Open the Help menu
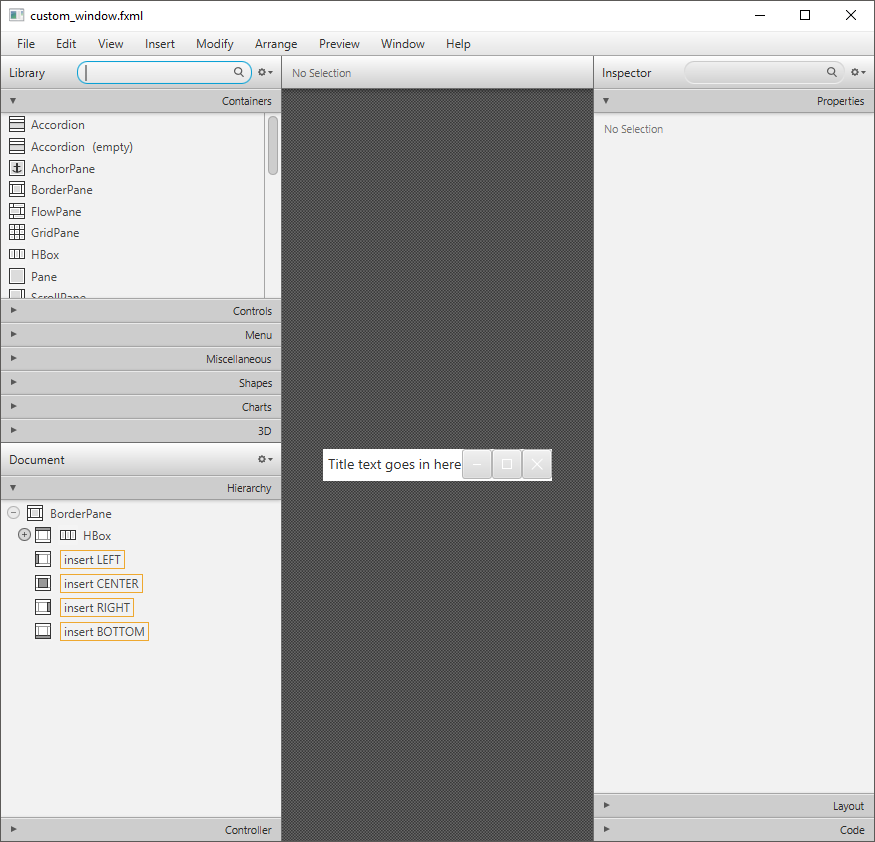The width and height of the screenshot is (875, 842). [x=458, y=44]
